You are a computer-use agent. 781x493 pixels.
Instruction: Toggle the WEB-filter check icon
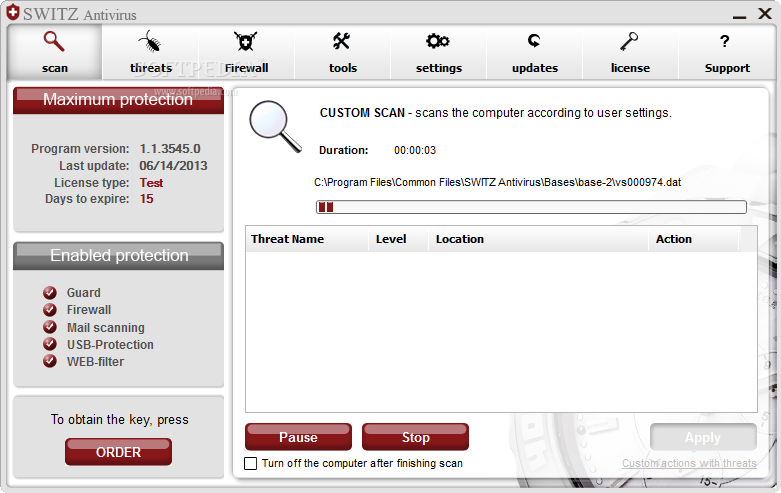50,361
